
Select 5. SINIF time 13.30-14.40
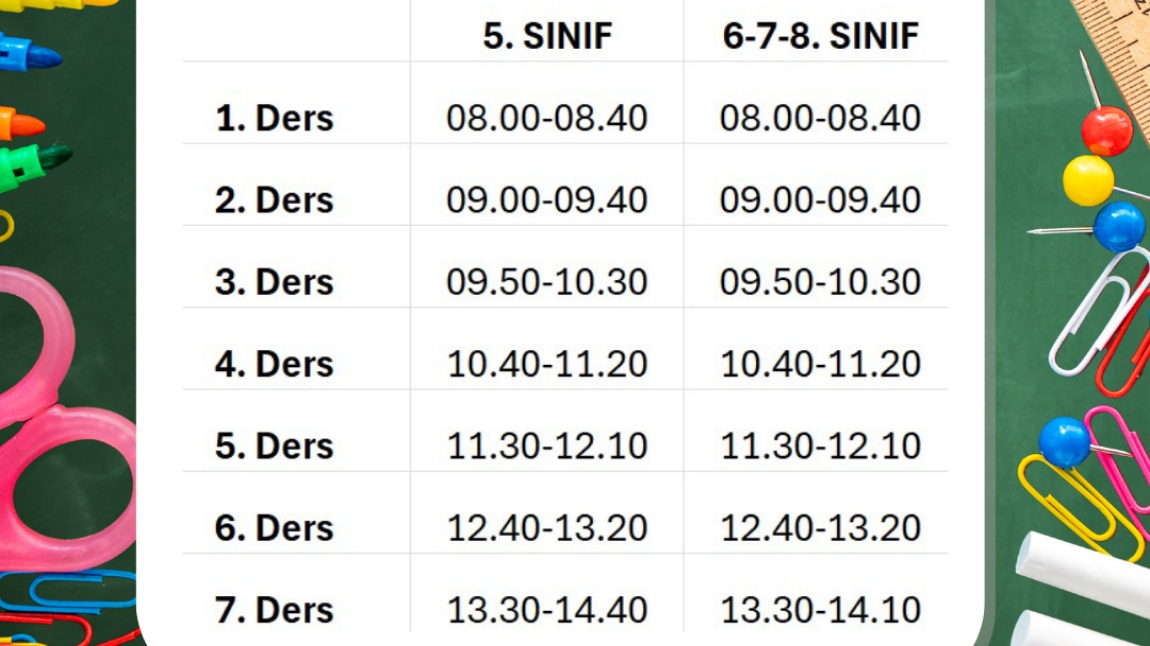pyautogui.click(x=547, y=610)
